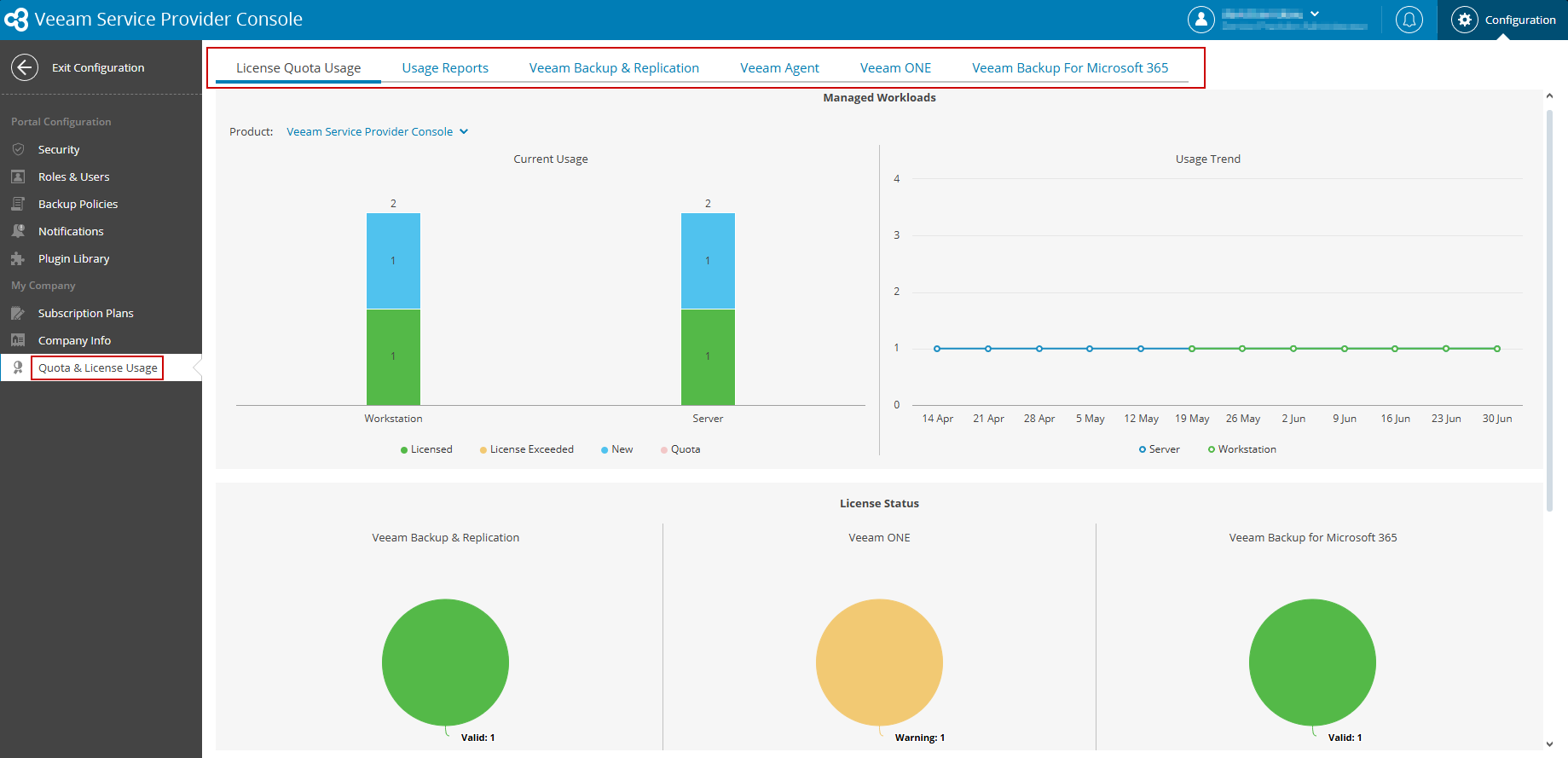Click the Configuration gear icon
This screenshot has width=1568, height=758.
point(1465,20)
